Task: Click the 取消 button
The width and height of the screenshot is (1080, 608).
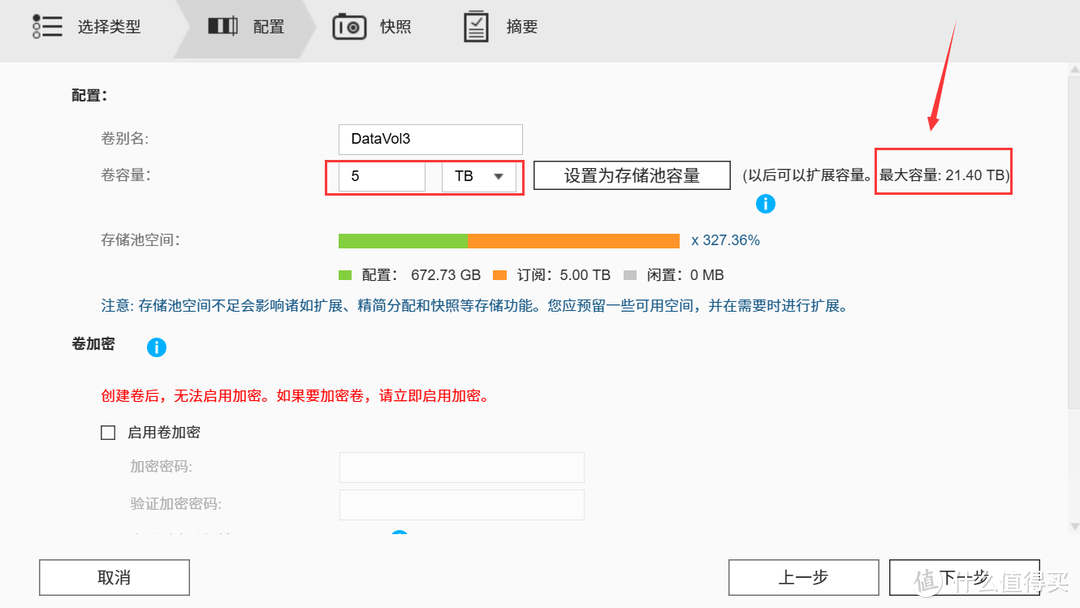Action: click(x=114, y=577)
